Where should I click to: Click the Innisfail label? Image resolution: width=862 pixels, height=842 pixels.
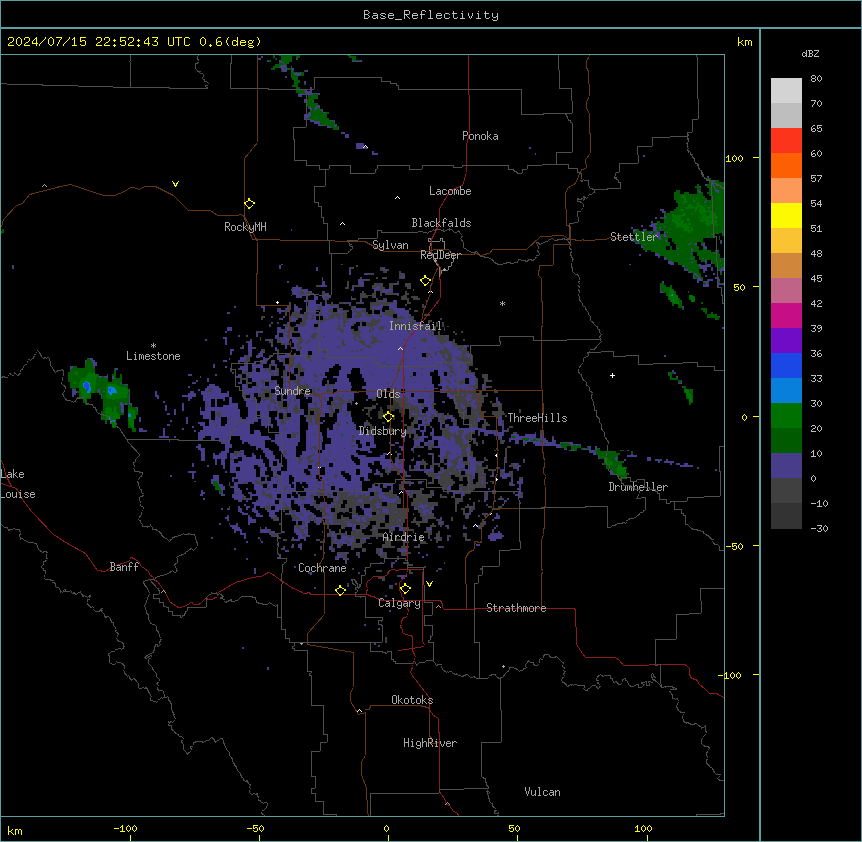point(415,326)
